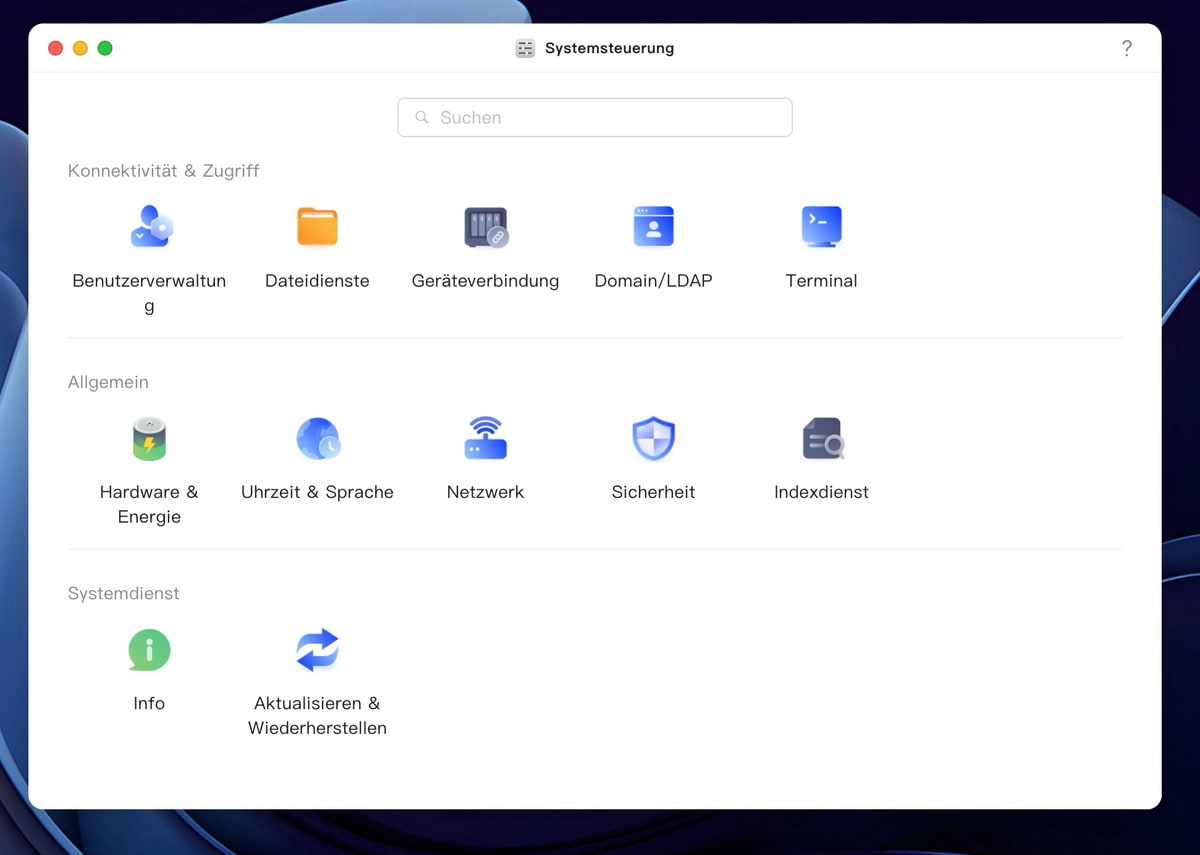Viewport: 1200px width, 855px height.
Task: Select the Uhrzeit & Sprache icon
Action: [317, 438]
